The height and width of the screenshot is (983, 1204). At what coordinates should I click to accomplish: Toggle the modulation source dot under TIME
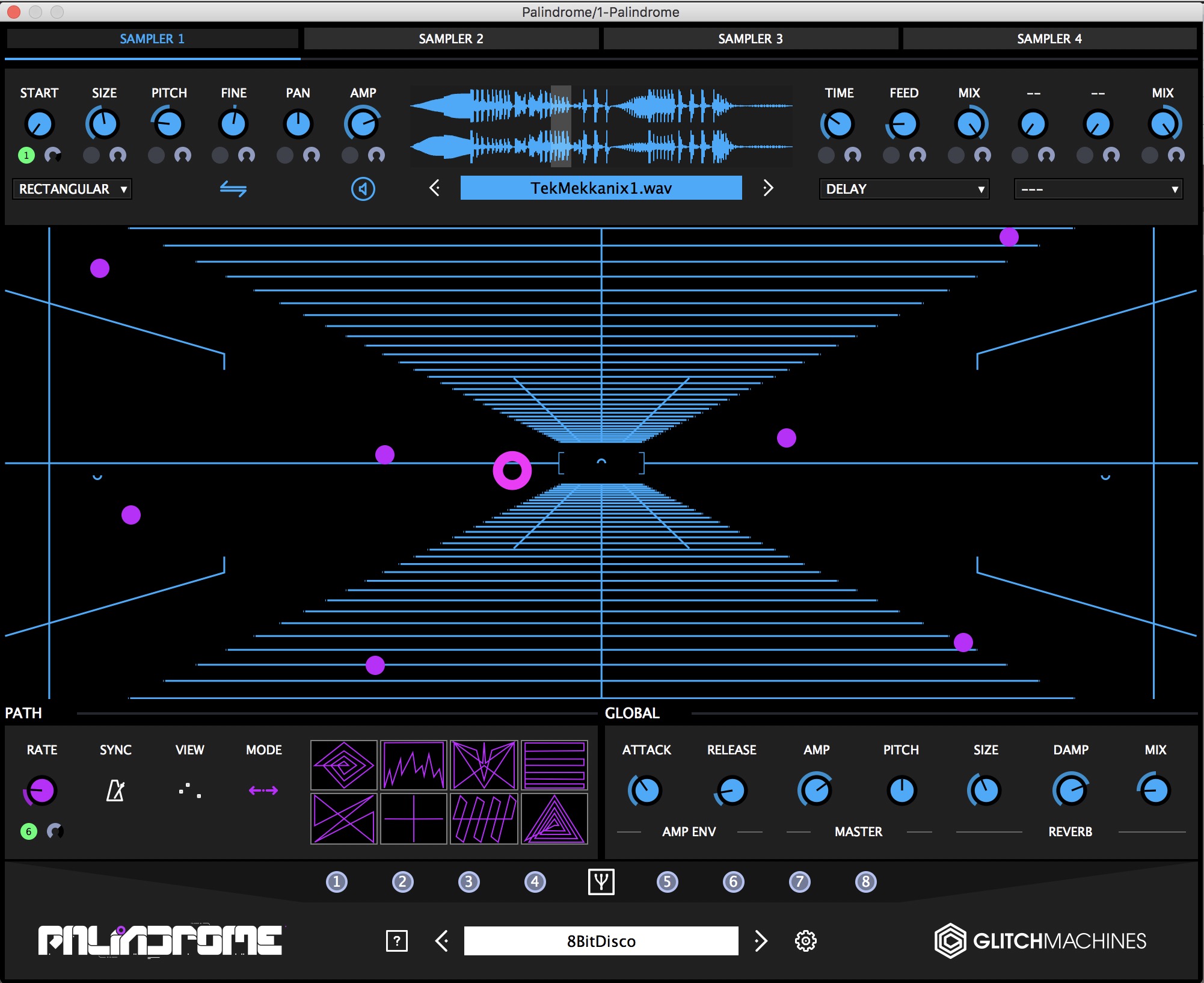click(x=826, y=155)
